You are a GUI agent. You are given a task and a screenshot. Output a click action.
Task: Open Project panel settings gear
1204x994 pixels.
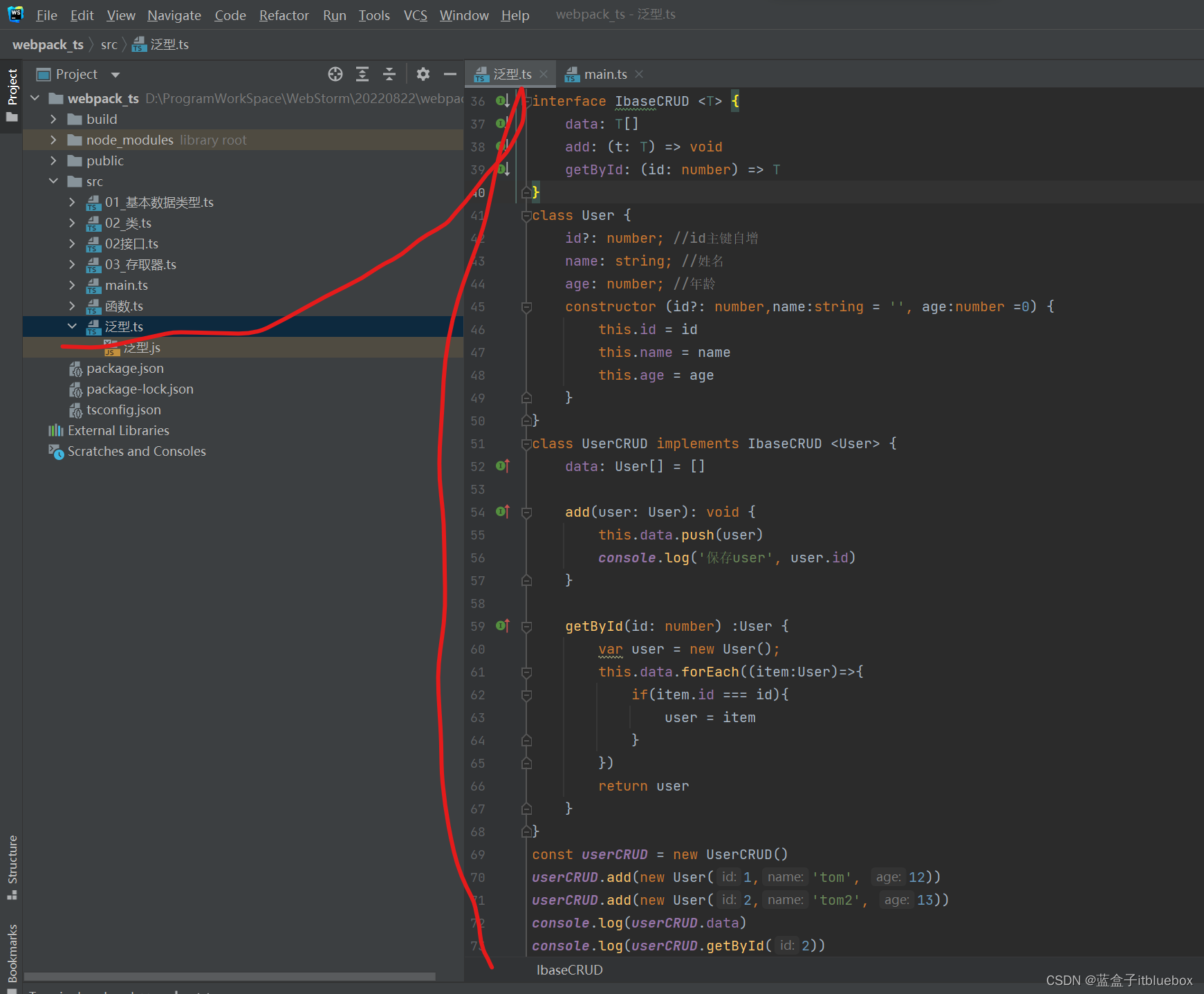pos(423,74)
